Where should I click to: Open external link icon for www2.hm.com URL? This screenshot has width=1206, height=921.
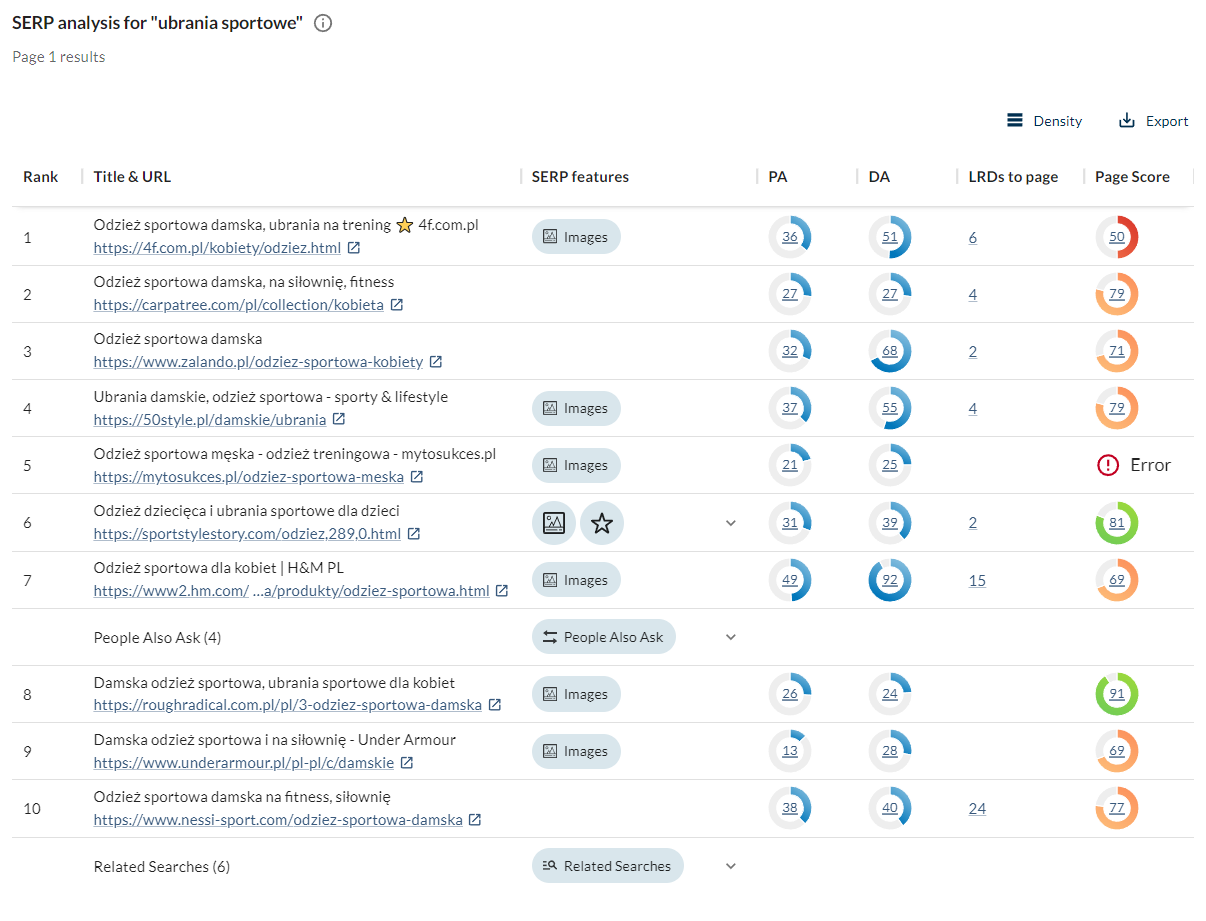pyautogui.click(x=502, y=591)
